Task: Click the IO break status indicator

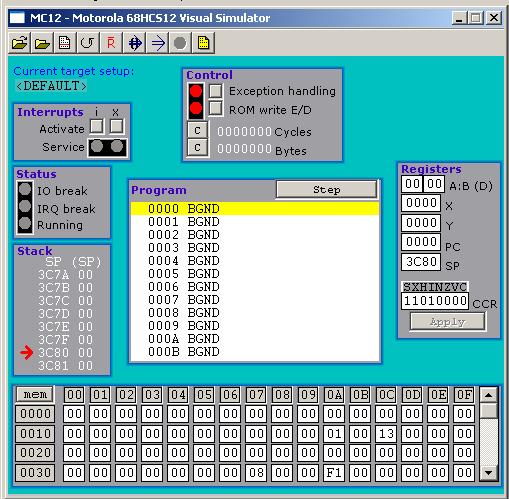Action: click(25, 189)
